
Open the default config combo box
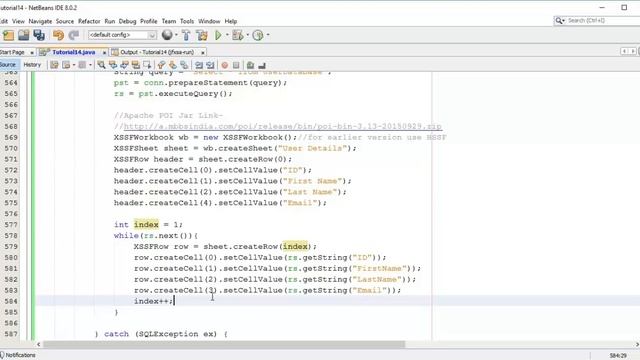pyautogui.click(x=122, y=35)
